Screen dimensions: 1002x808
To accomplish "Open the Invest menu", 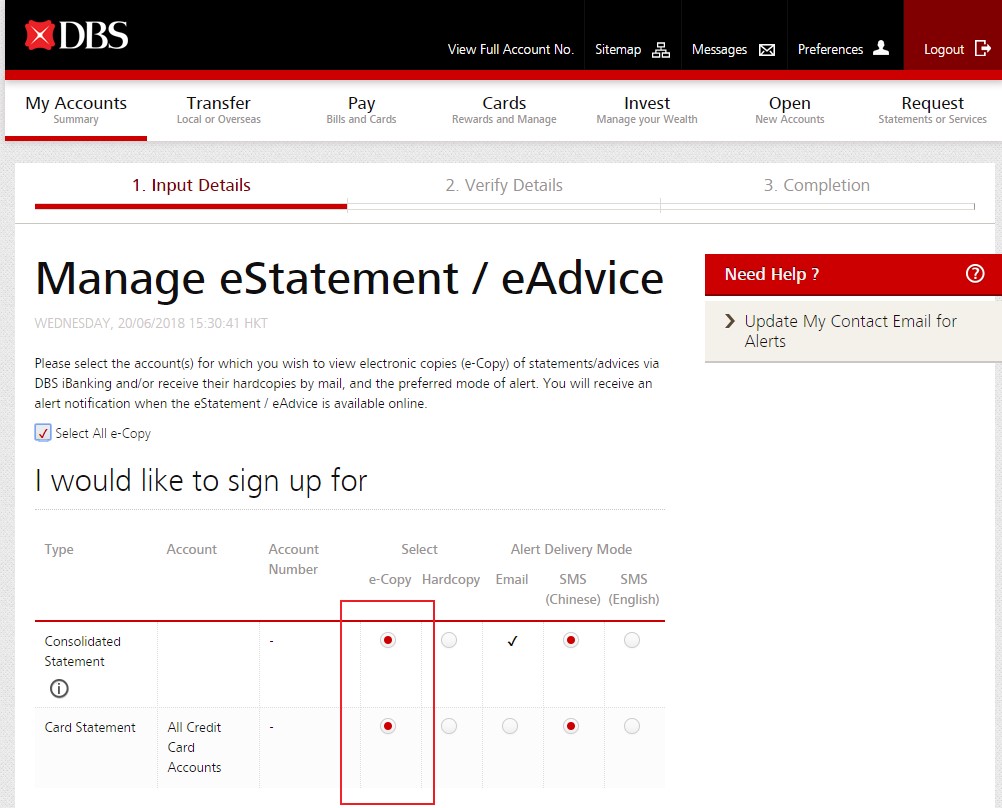I will 647,109.
